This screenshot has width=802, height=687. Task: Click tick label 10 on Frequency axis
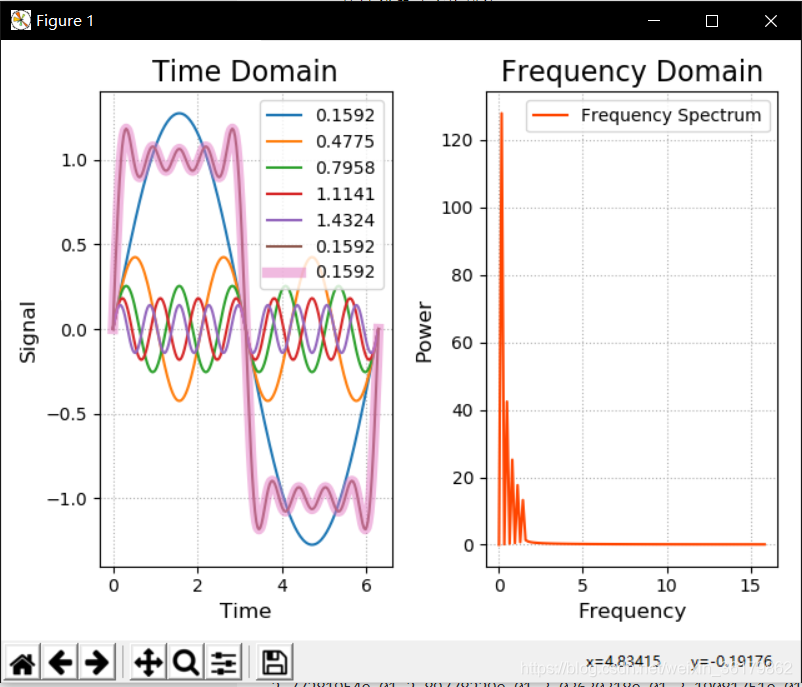point(667,586)
